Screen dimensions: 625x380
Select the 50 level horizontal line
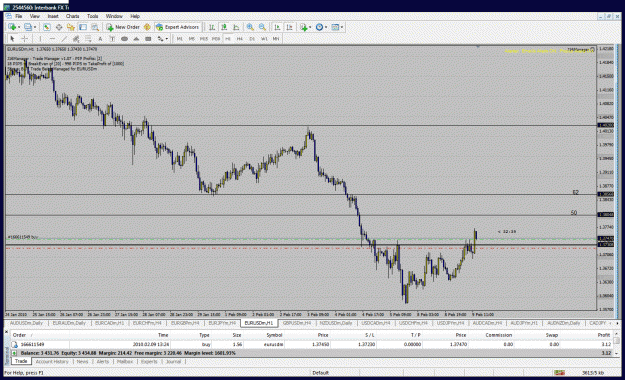301,215
